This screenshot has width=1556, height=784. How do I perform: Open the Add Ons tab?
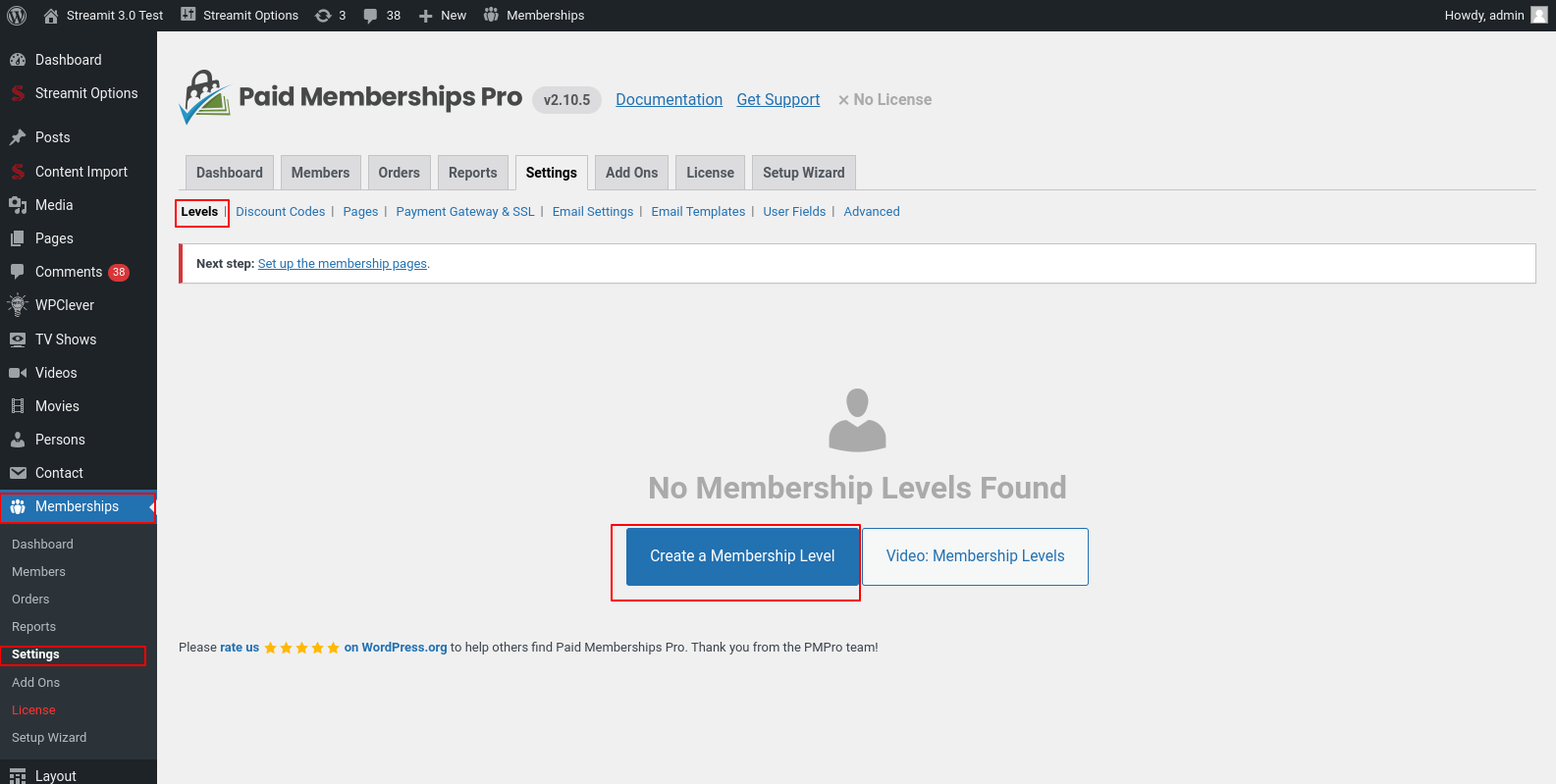point(632,173)
